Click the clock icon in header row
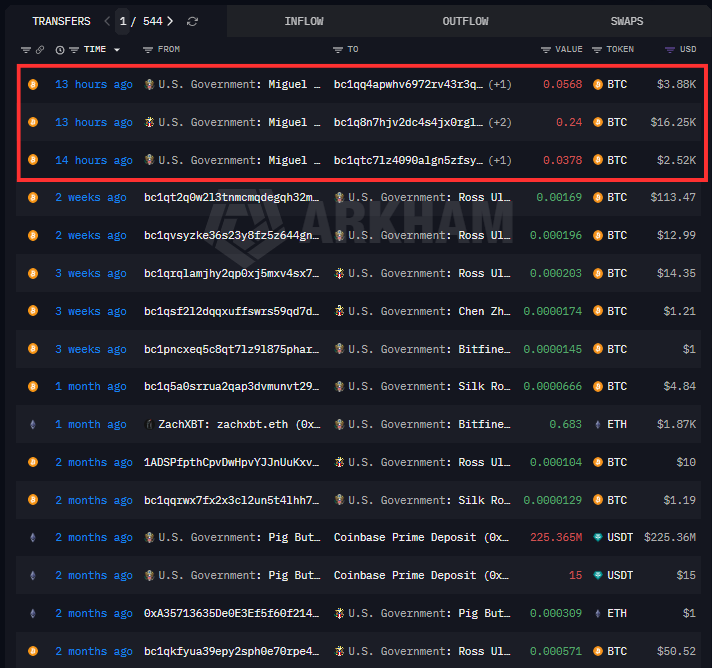712x668 pixels. coord(59,49)
